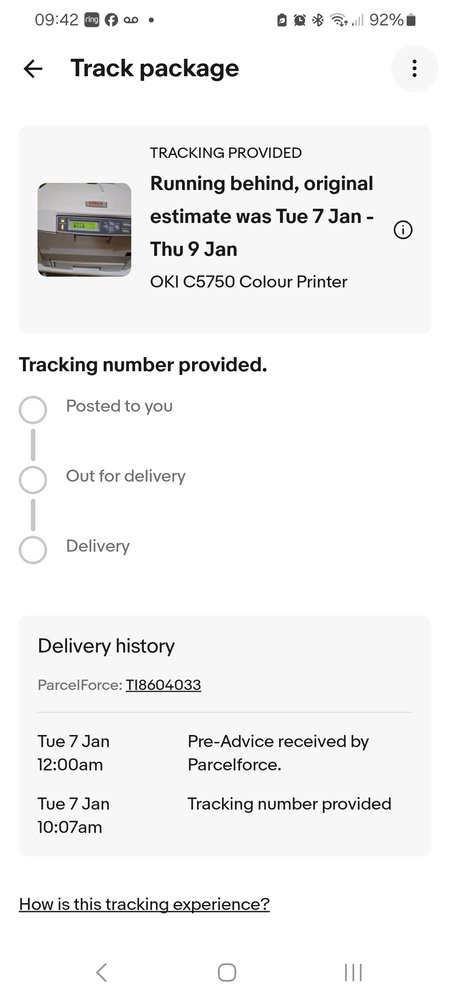Select the Posted to you step circle

coord(33,409)
